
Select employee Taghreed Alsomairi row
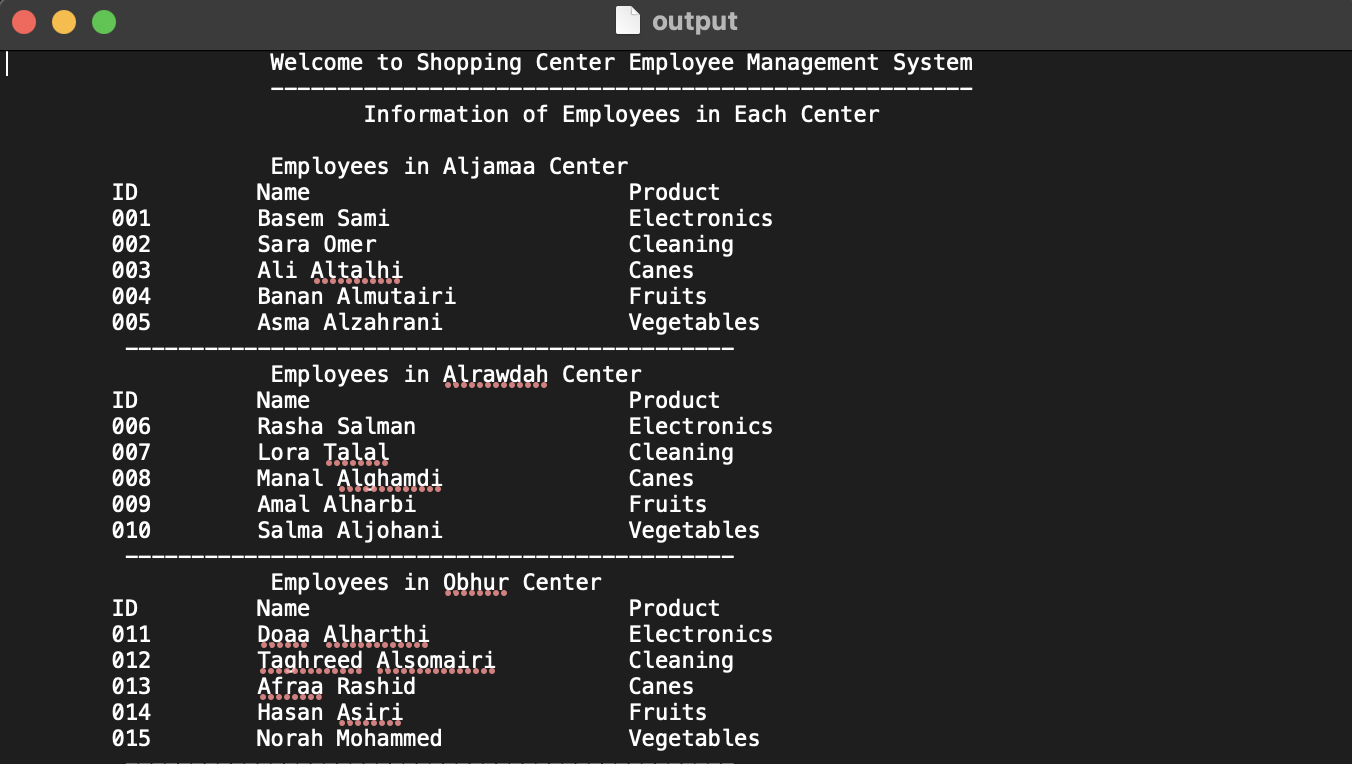[376, 660]
